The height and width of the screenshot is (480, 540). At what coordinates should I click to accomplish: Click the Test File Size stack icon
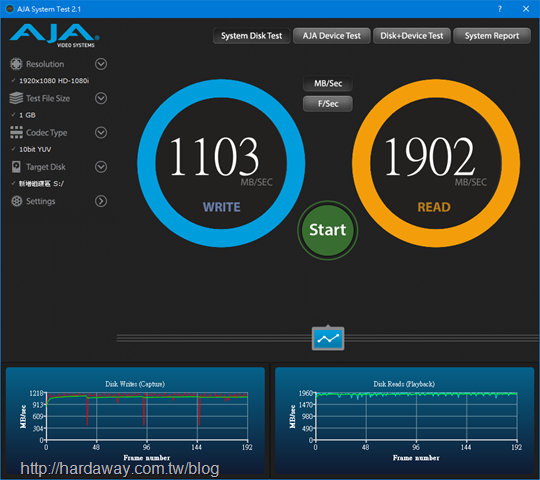pos(16,98)
